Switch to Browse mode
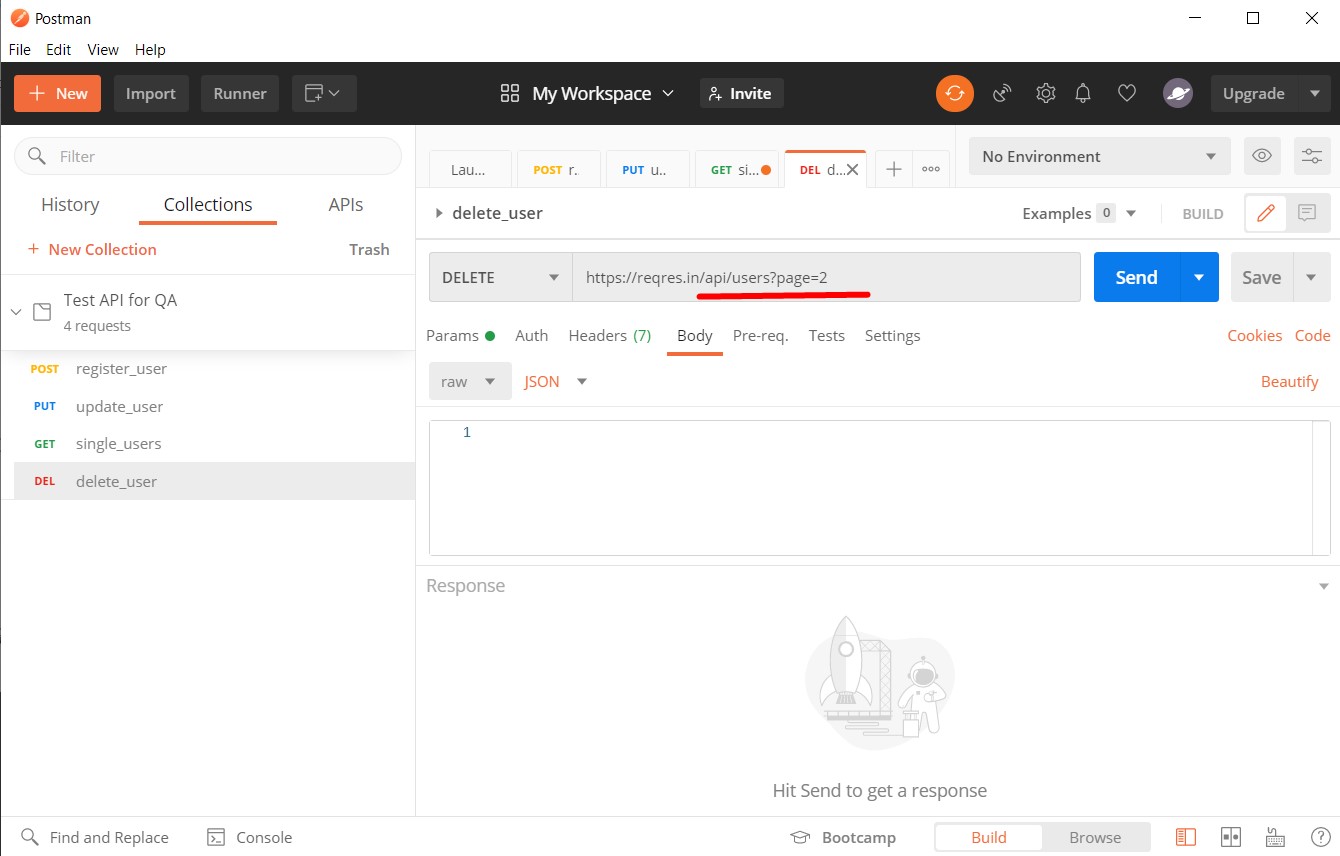 (x=1095, y=837)
